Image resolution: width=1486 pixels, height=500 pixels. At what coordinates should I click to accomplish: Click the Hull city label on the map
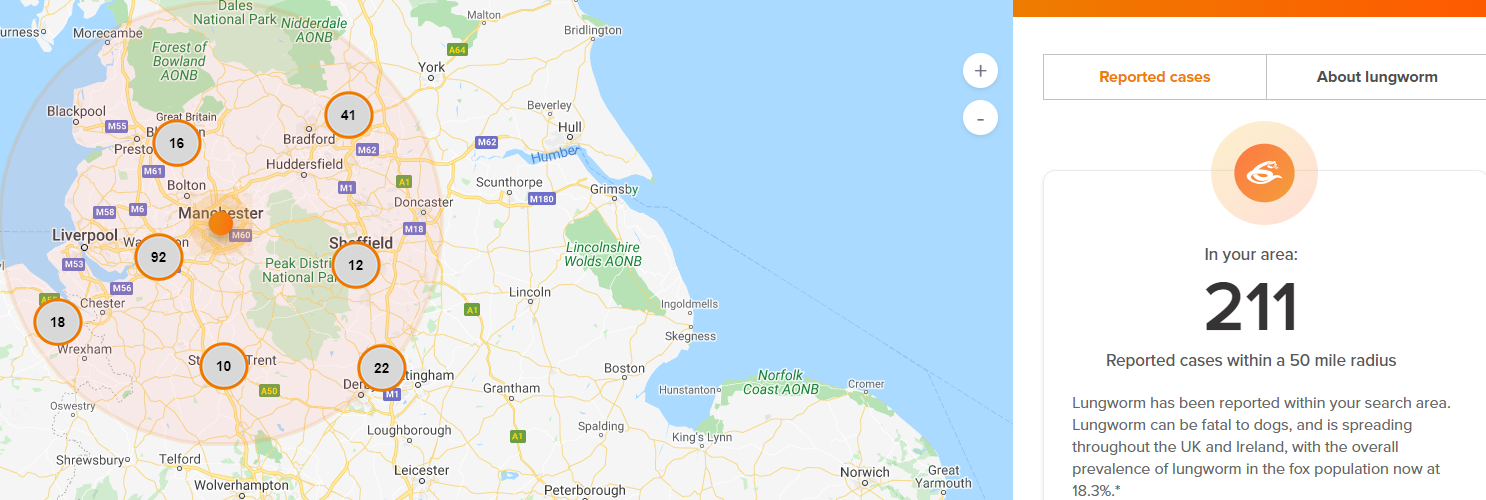click(x=570, y=127)
